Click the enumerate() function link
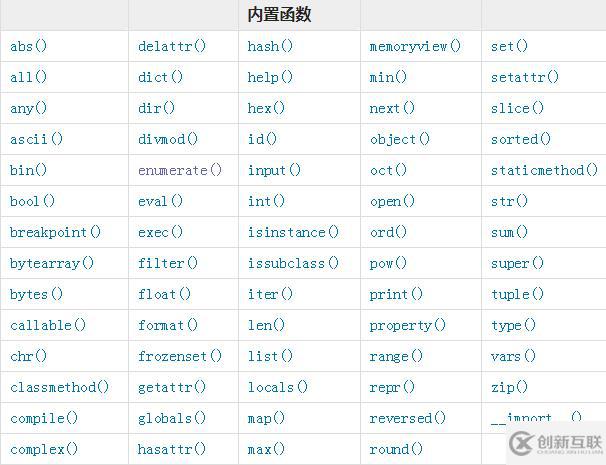Screen dimensions: 606x465 (x=180, y=170)
